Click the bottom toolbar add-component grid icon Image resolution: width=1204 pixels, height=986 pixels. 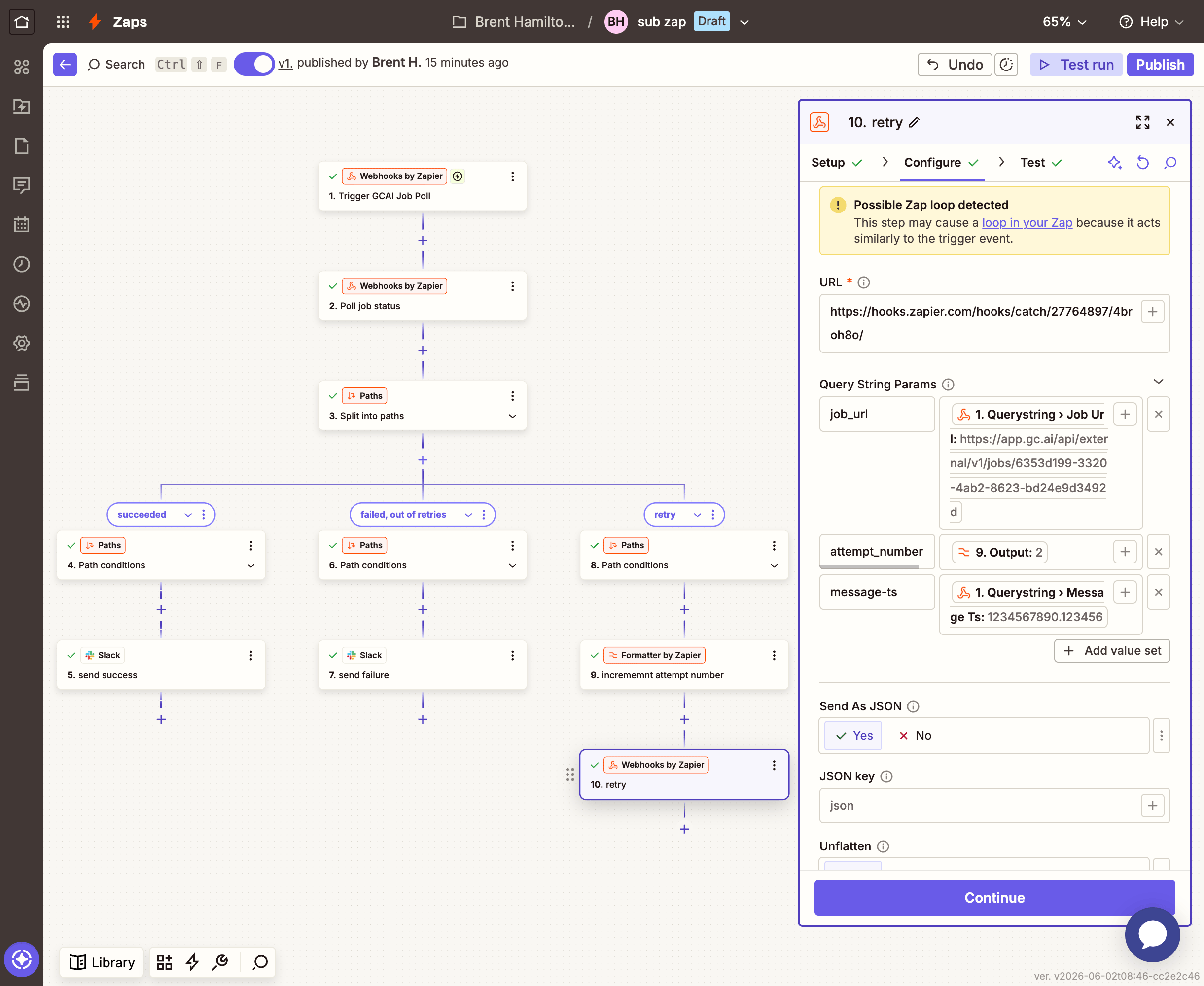click(x=165, y=961)
